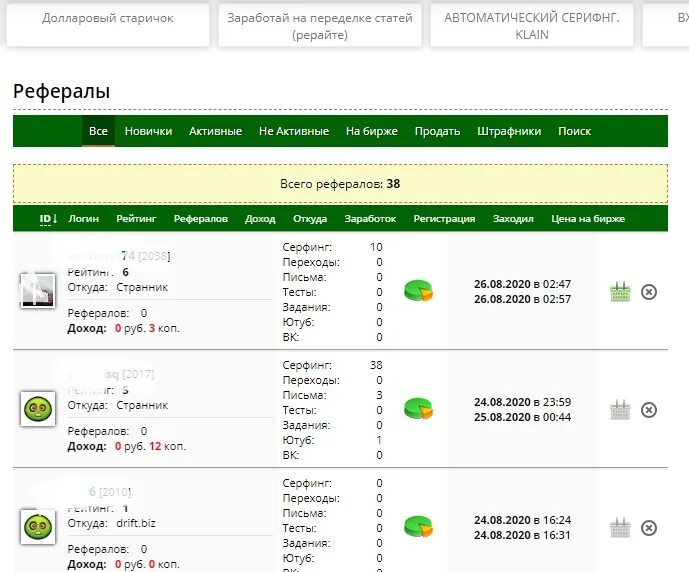The image size is (689, 572).
Task: Click Серфинг value 10
Action: 376,247
